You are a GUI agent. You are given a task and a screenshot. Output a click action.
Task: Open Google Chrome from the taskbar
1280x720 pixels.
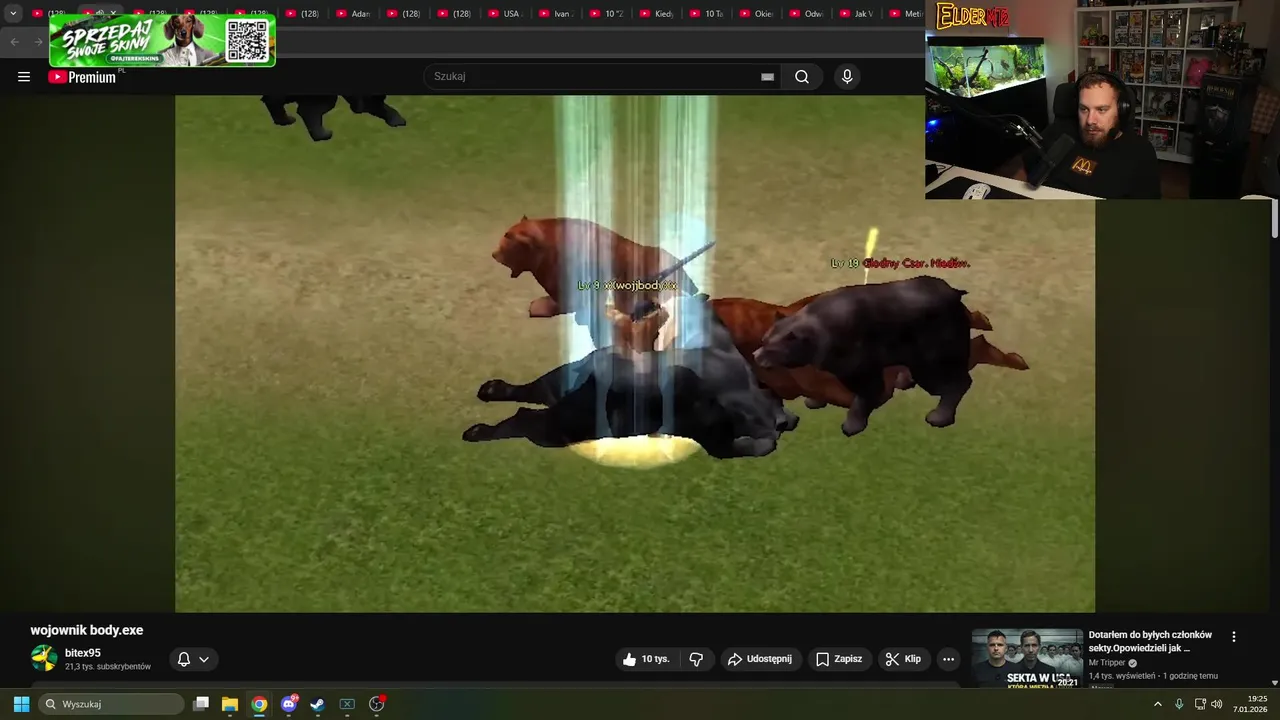click(259, 704)
